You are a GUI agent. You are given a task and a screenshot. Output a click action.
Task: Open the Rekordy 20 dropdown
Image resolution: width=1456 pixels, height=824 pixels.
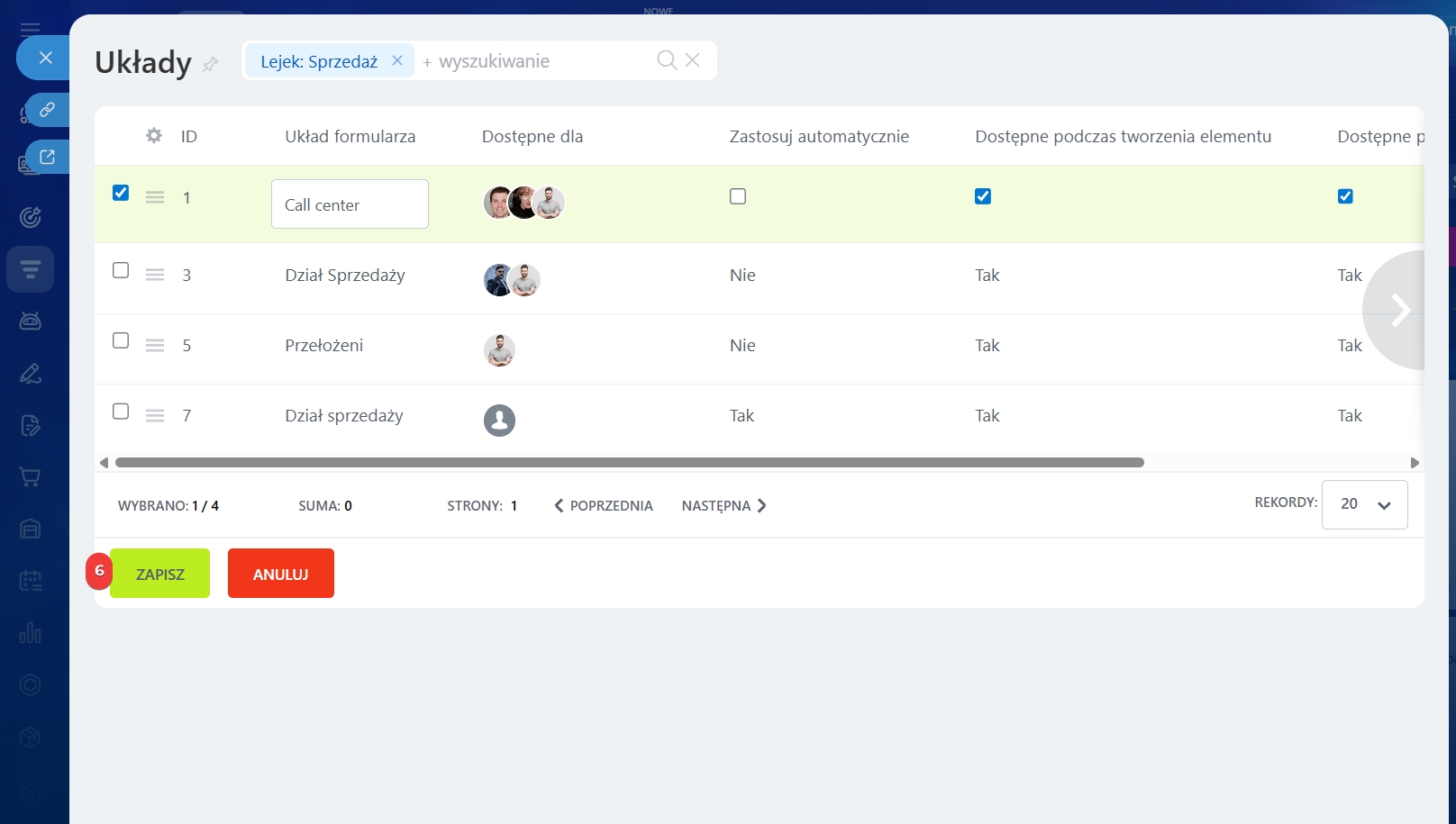pos(1364,504)
